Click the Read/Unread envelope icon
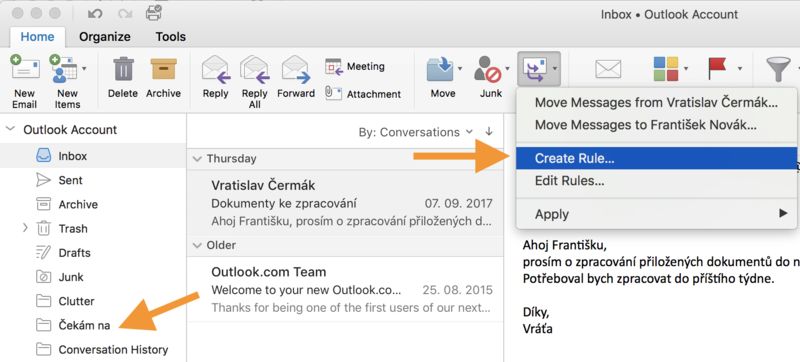Image resolution: width=800 pixels, height=362 pixels. 608,69
